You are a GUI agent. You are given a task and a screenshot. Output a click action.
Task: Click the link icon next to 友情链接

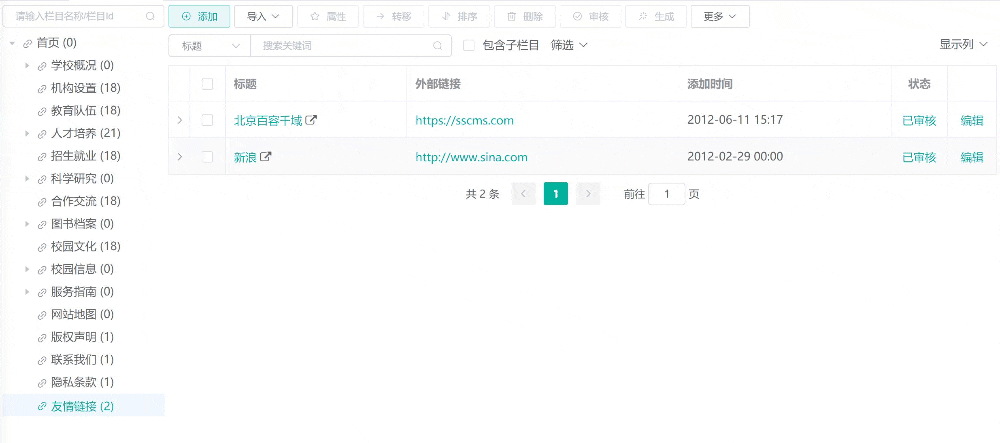(41, 406)
